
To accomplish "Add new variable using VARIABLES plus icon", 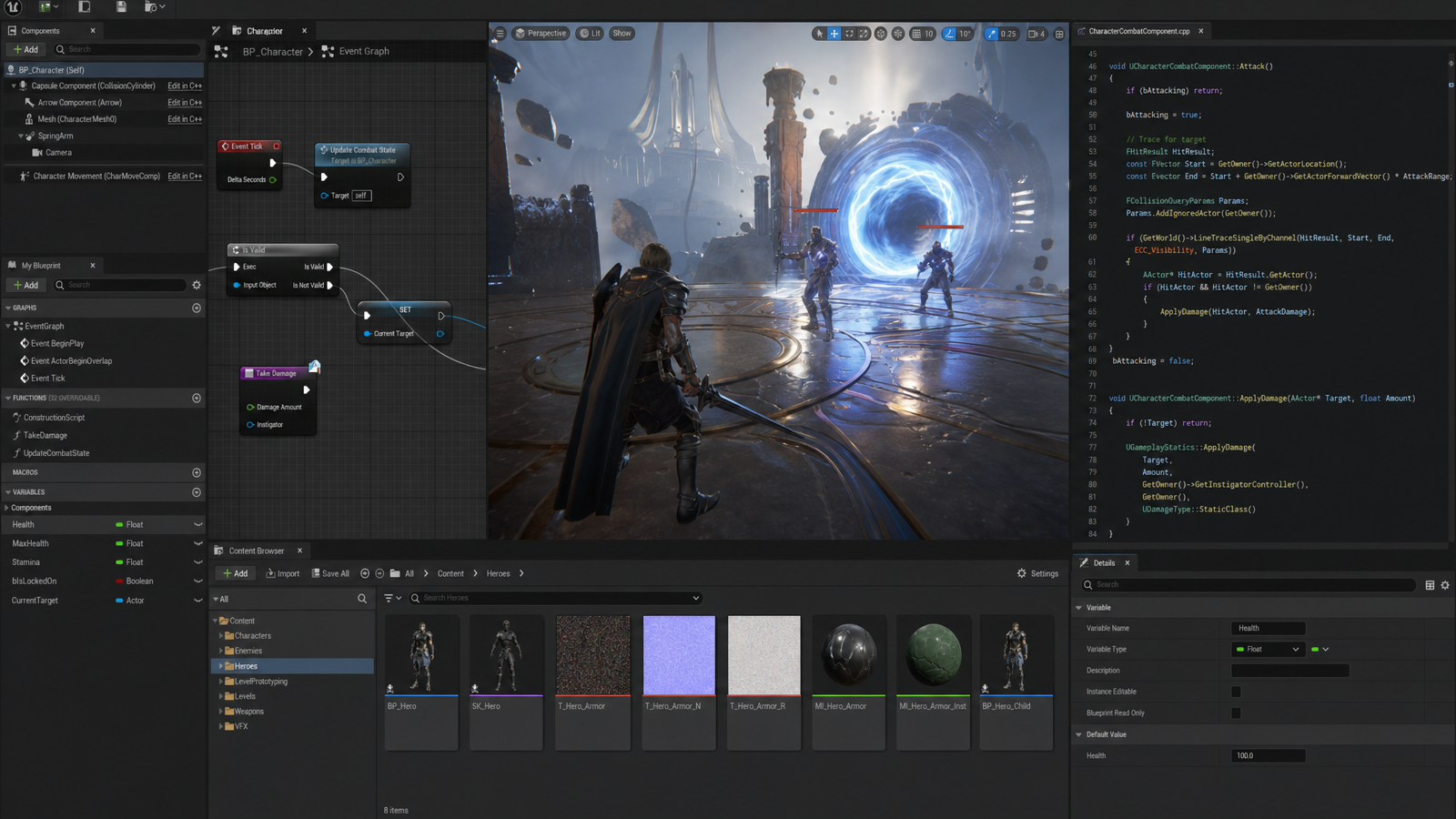I will [x=197, y=492].
